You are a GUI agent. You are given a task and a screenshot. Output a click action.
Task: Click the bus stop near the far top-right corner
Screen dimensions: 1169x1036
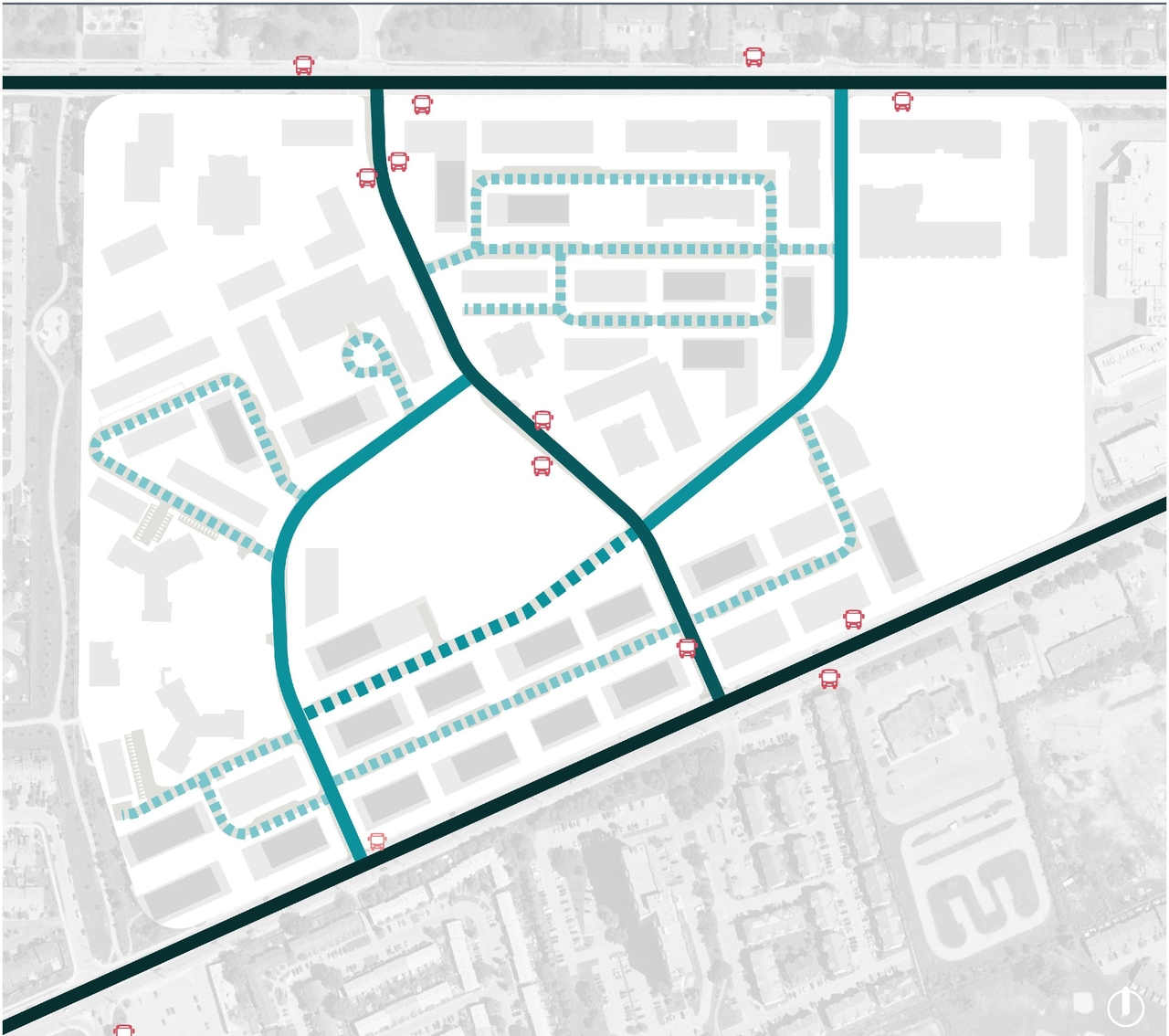[x=901, y=101]
